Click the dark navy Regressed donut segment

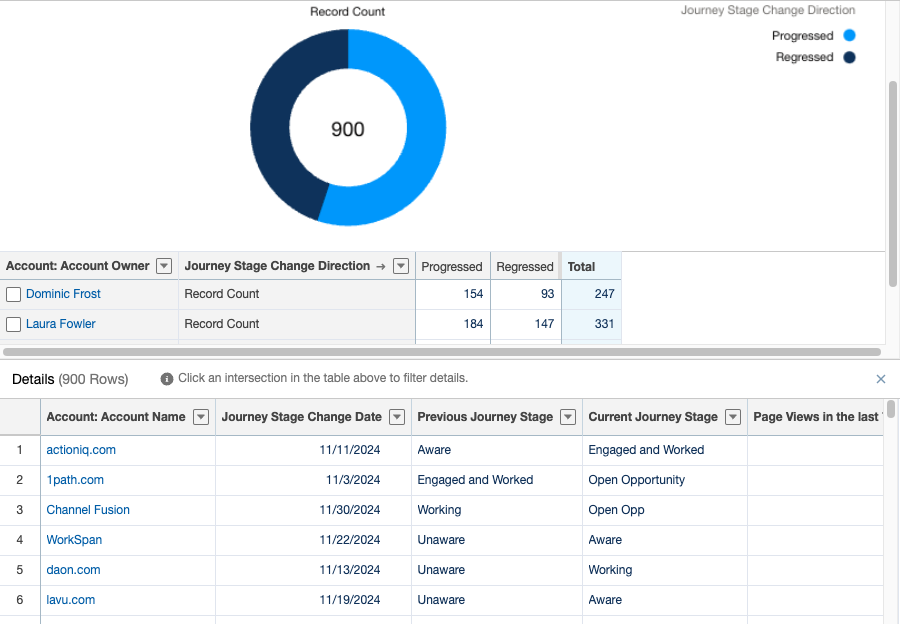(x=274, y=130)
